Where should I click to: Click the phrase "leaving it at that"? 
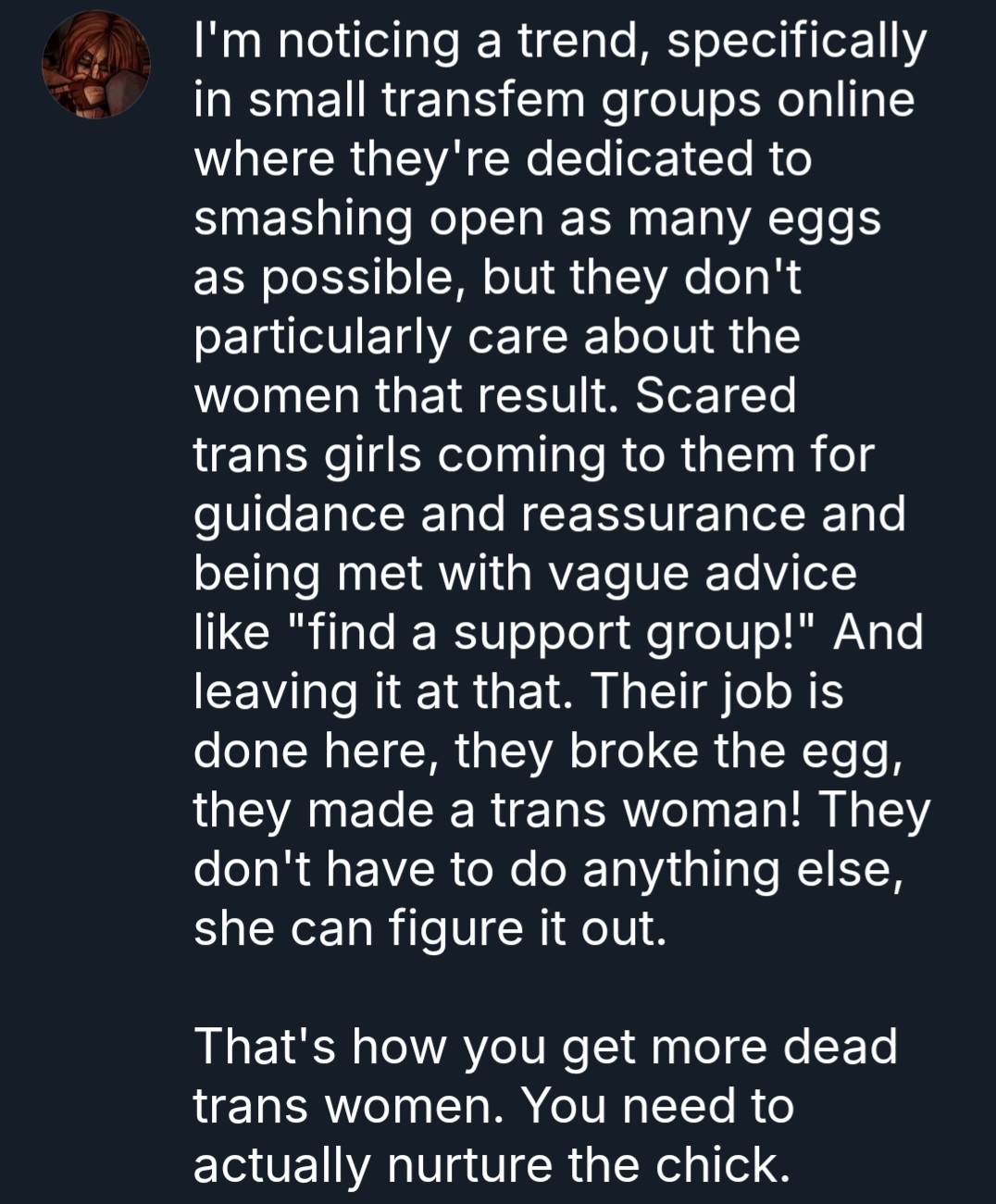coord(378,691)
